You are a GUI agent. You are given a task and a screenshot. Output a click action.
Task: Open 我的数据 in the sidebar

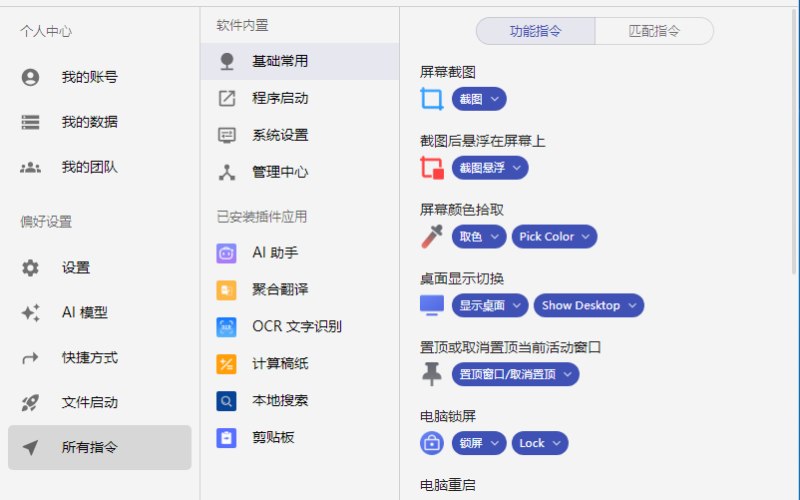99,122
